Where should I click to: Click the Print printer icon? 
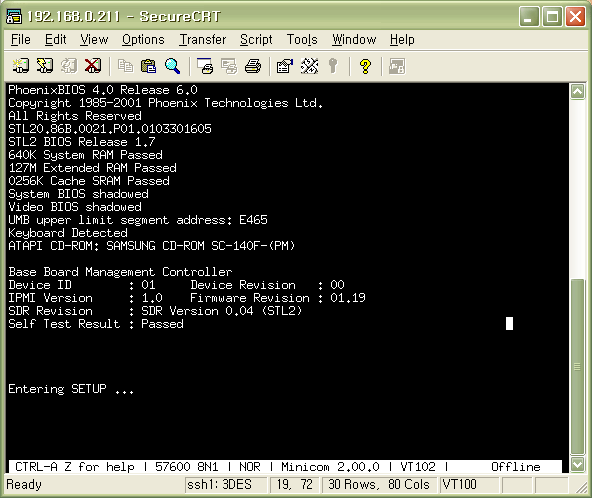coord(253,66)
